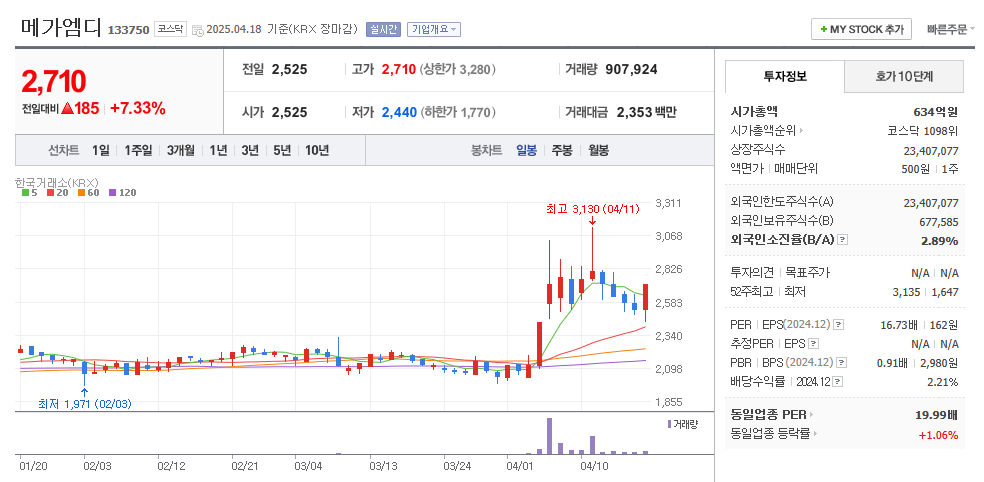Click the 최저 1,971 (02/03) chart marker
Screen dimensions: 984x482
tap(85, 404)
